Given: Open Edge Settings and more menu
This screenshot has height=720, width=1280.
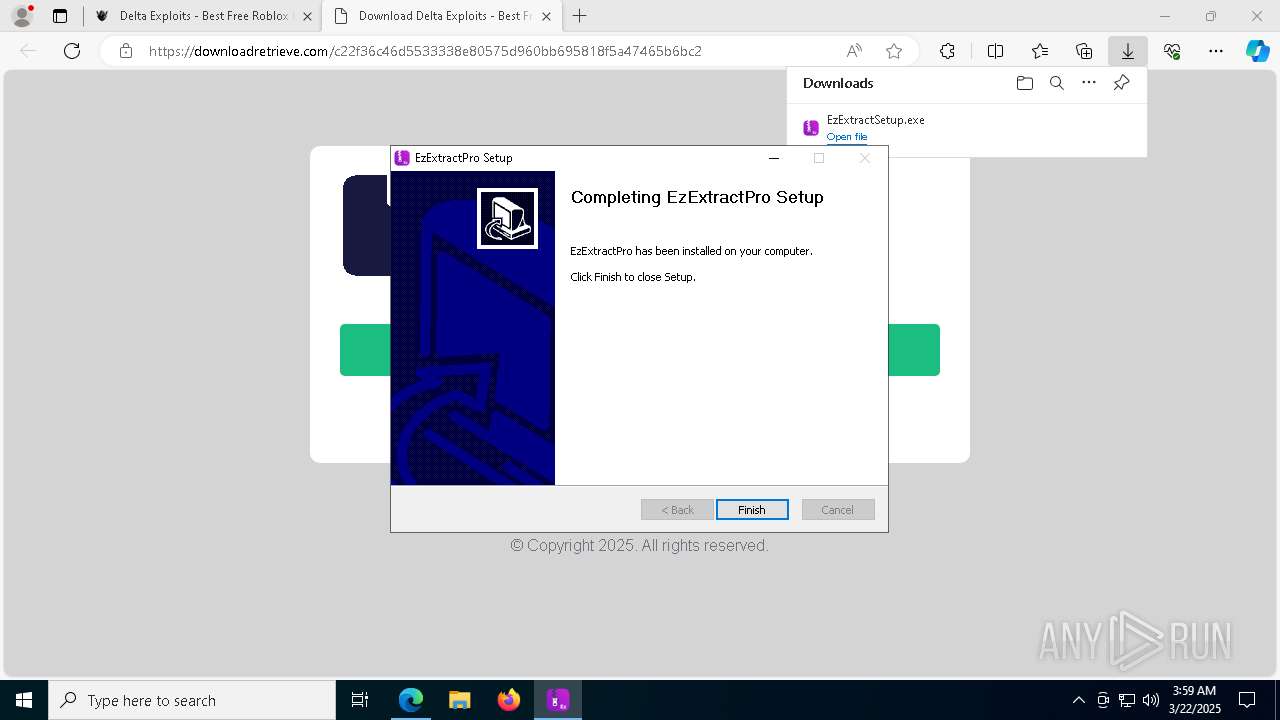Looking at the screenshot, I should tap(1216, 51).
